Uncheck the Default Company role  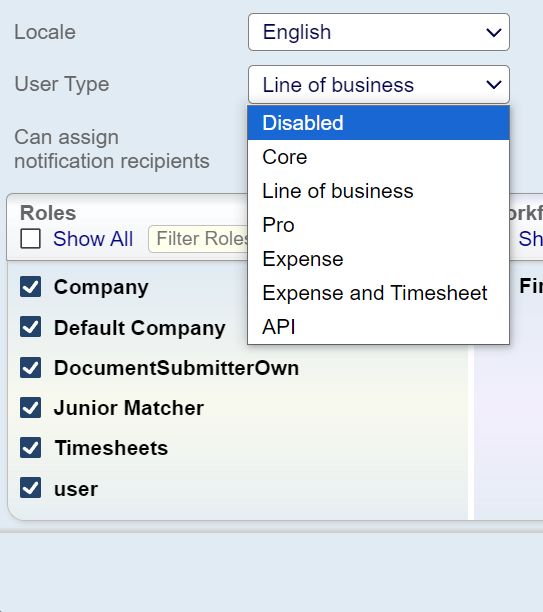pyautogui.click(x=30, y=327)
